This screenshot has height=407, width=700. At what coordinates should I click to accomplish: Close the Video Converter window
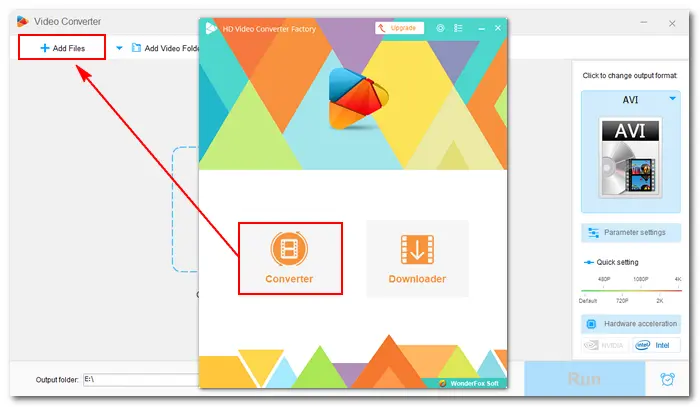(x=672, y=23)
